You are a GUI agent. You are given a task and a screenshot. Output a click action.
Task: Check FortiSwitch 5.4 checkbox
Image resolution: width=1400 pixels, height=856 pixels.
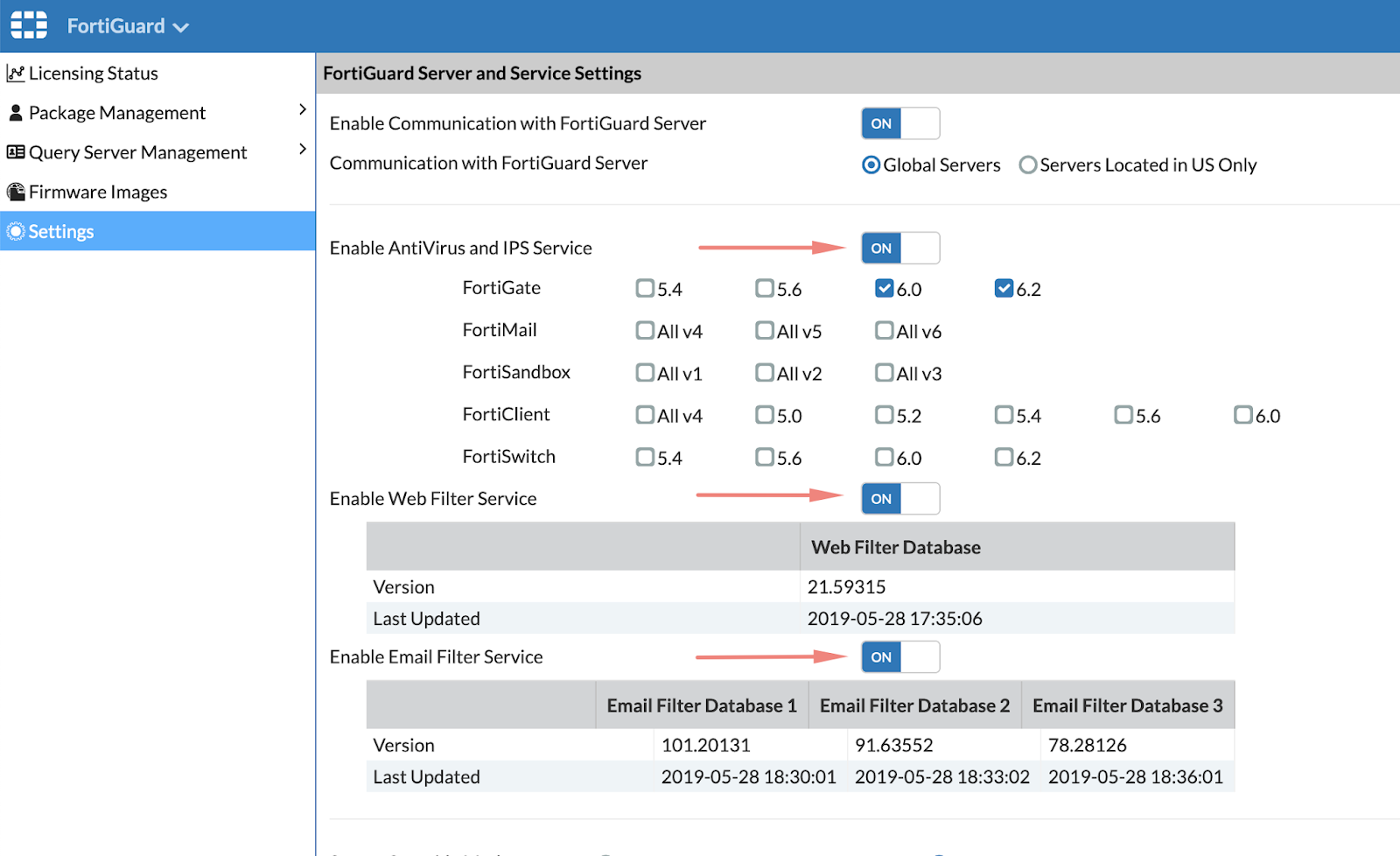pos(646,456)
